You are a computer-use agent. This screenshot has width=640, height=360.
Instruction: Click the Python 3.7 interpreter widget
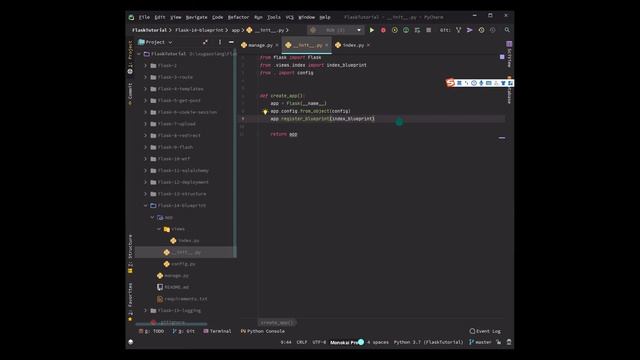coord(428,342)
